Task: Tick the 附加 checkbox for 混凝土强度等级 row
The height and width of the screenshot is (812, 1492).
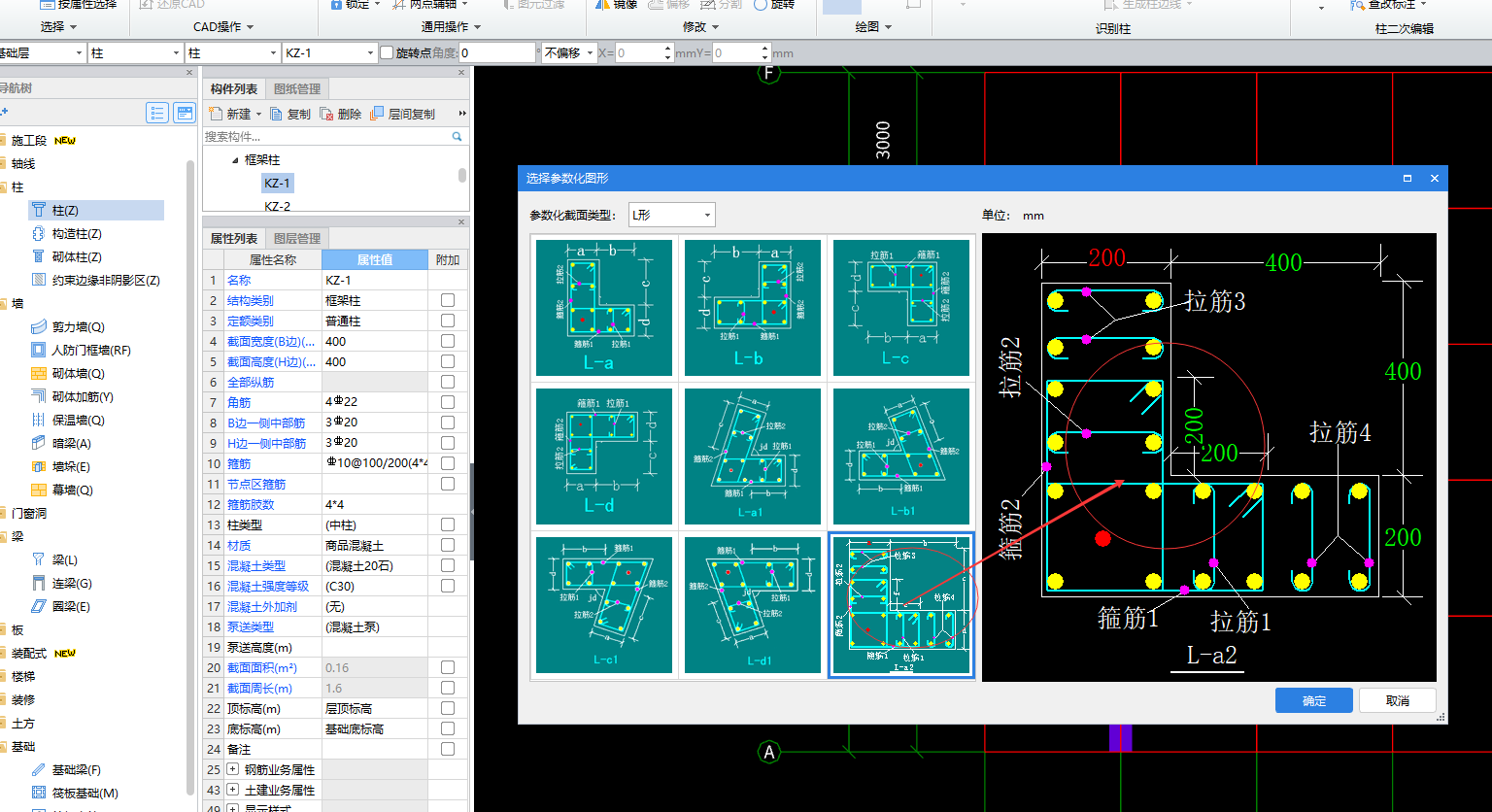Action: [448, 586]
